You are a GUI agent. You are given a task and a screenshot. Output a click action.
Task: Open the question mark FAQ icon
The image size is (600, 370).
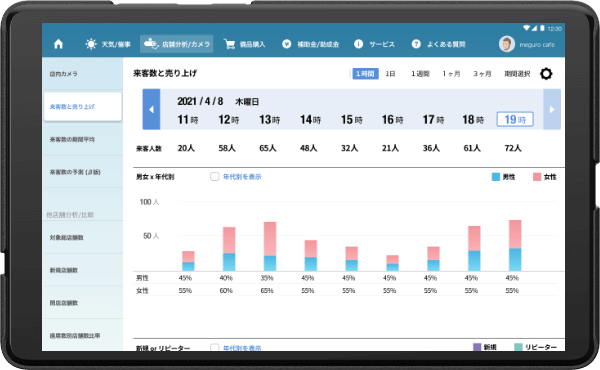(416, 44)
